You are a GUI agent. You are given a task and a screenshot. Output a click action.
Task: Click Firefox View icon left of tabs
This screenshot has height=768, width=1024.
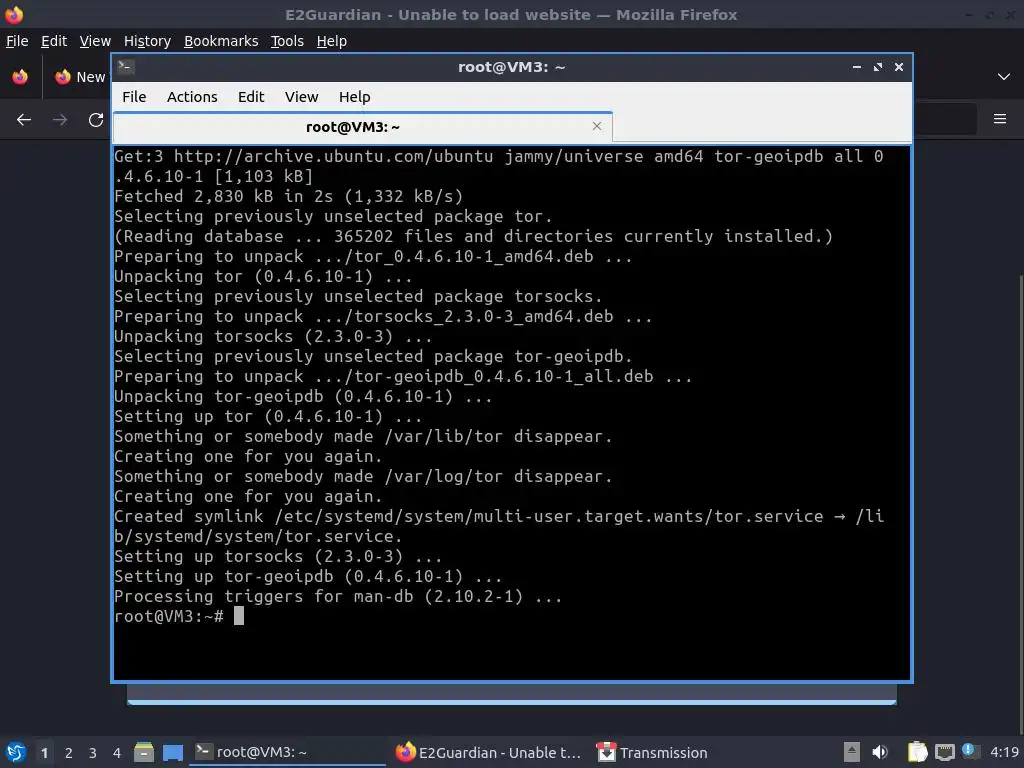tap(20, 76)
